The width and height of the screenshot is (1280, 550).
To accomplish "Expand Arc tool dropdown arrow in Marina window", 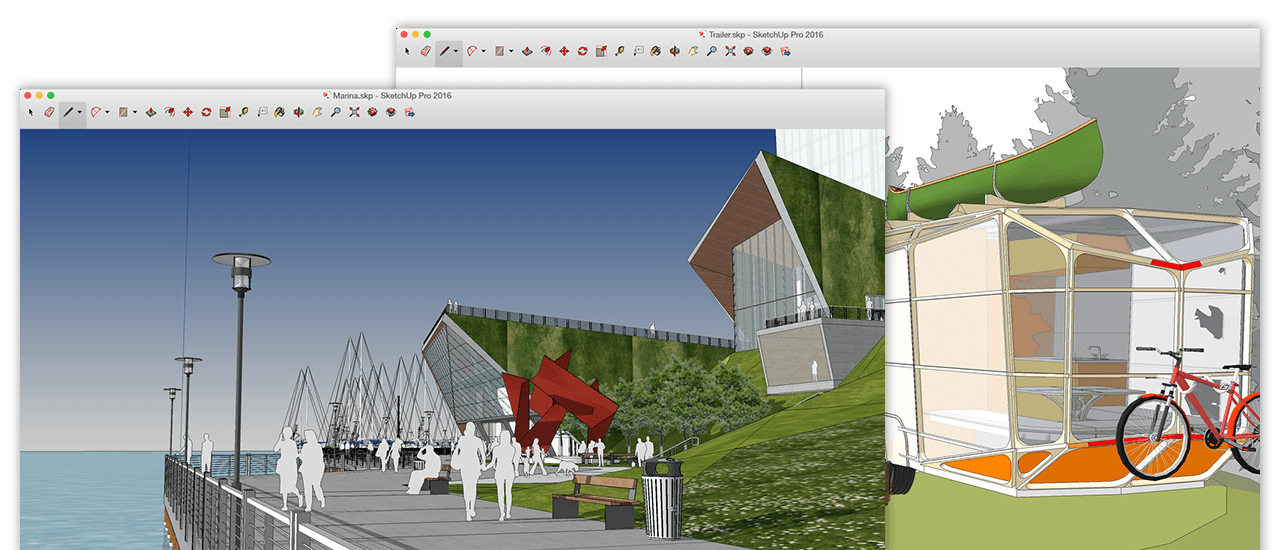I will [x=107, y=112].
